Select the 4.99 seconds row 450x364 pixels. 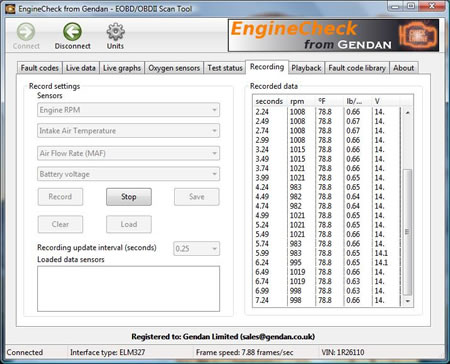(327, 216)
